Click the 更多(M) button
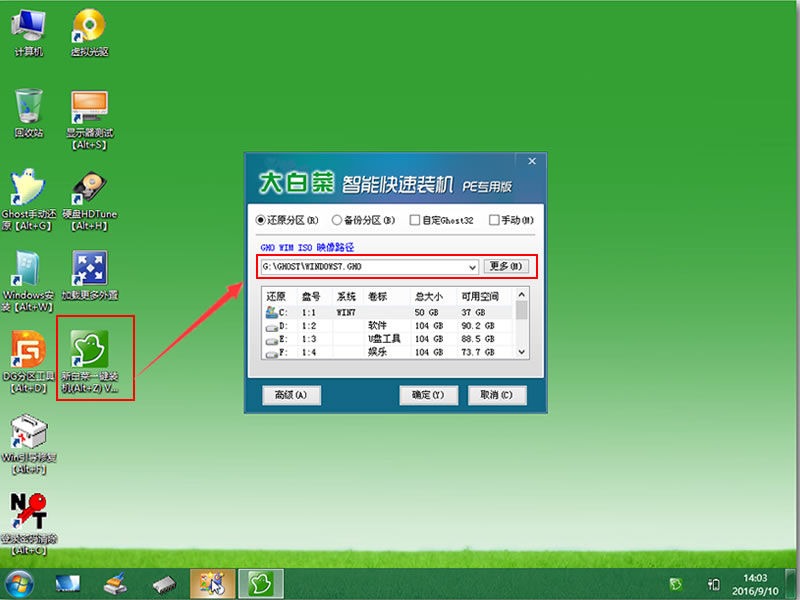Viewport: 800px width, 600px height. [506, 266]
